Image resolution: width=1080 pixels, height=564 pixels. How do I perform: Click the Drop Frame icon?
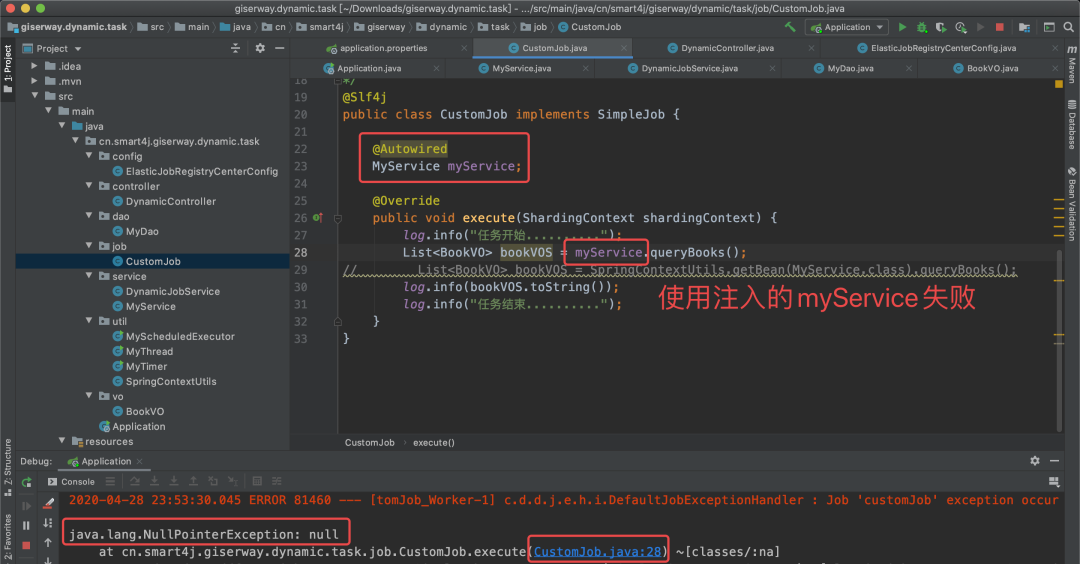pyautogui.click(x=214, y=481)
